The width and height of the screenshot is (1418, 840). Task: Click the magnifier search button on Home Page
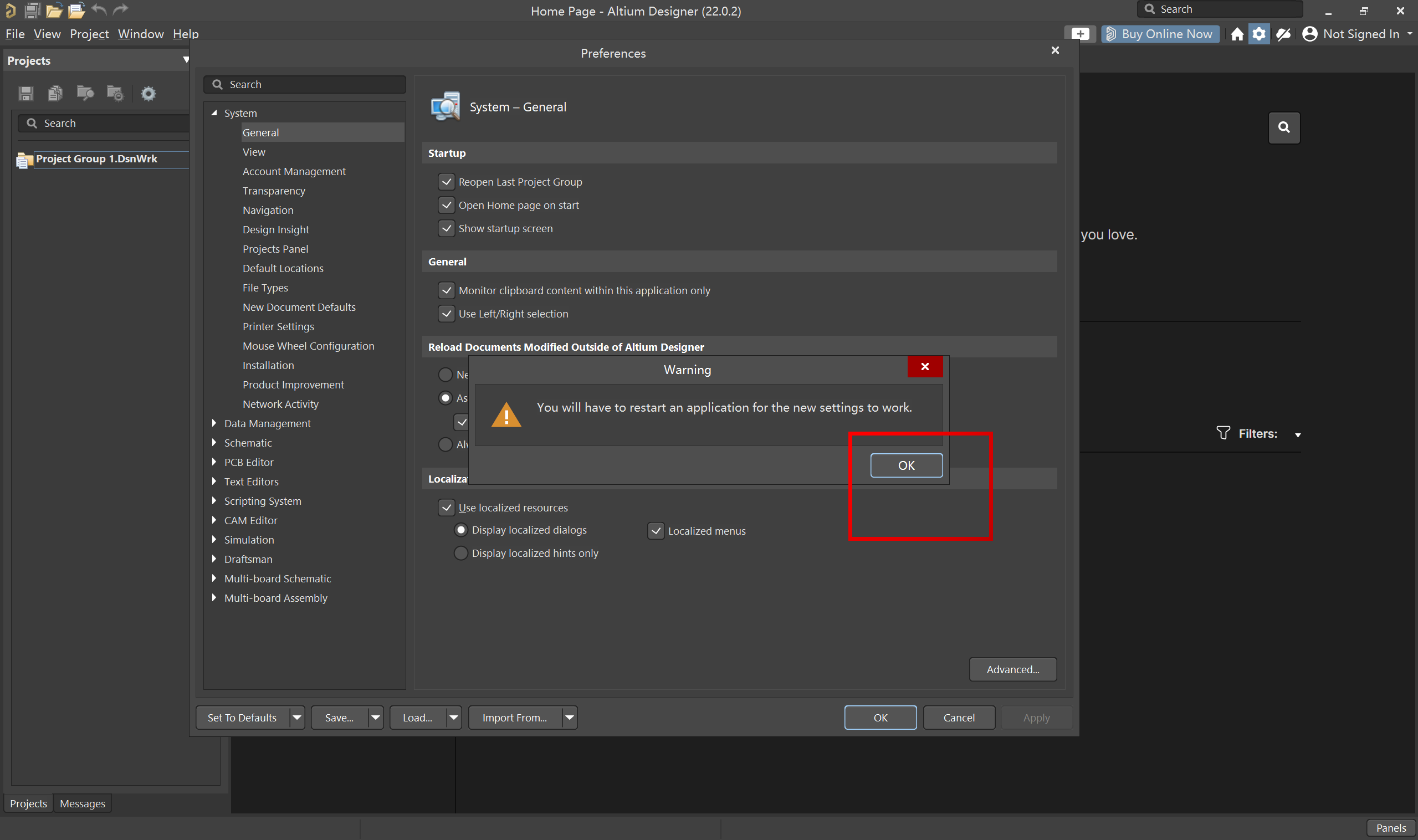(1283, 127)
